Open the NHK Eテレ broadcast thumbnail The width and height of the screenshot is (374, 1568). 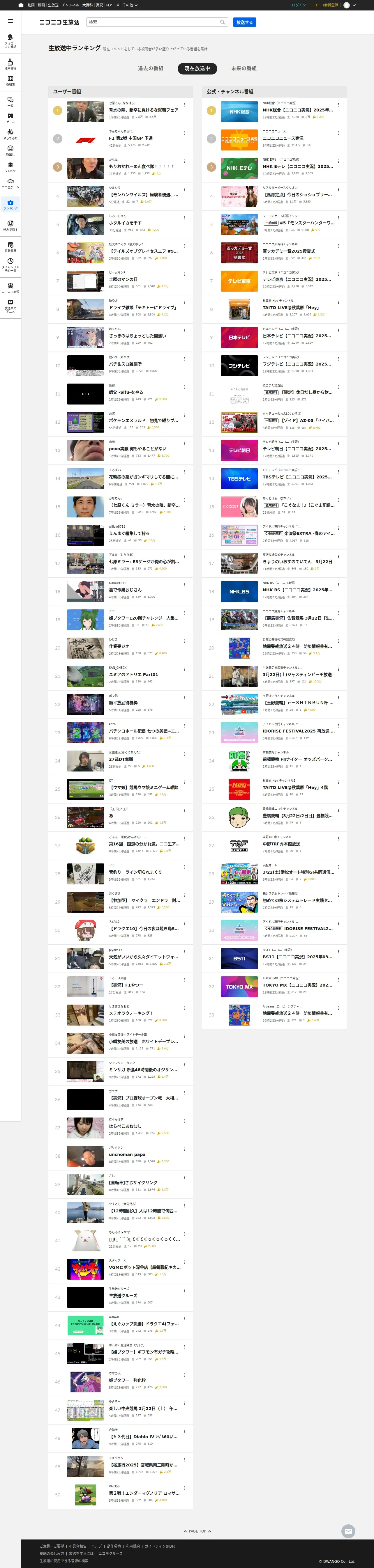pyautogui.click(x=239, y=167)
